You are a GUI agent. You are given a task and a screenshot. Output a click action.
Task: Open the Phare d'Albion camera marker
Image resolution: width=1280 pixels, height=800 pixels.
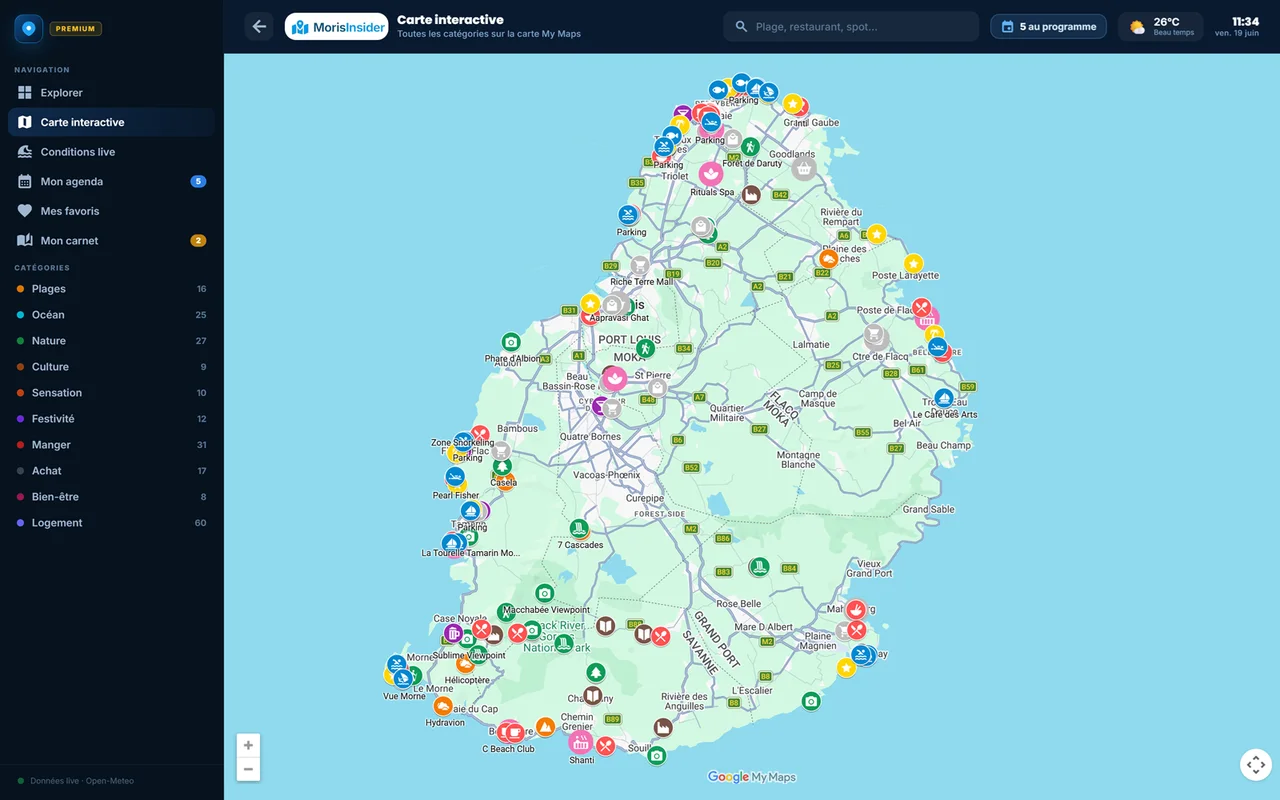click(x=511, y=342)
